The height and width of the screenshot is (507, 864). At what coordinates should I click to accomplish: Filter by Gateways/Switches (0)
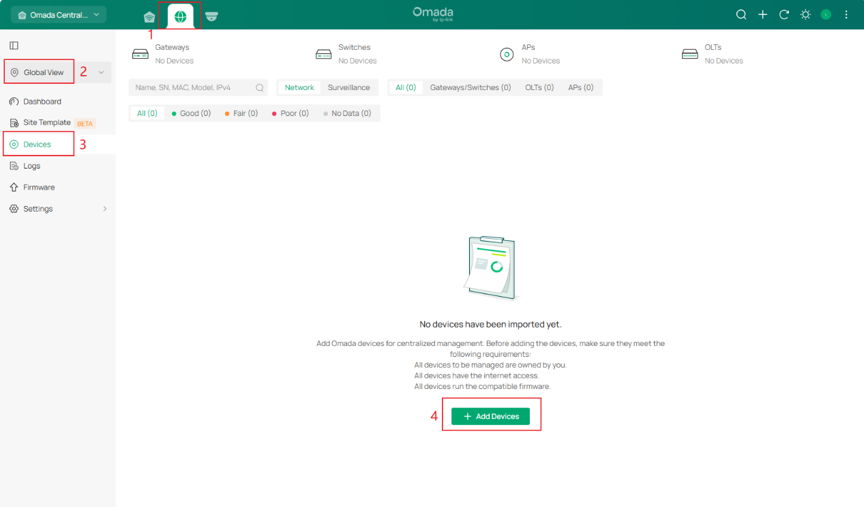[471, 88]
